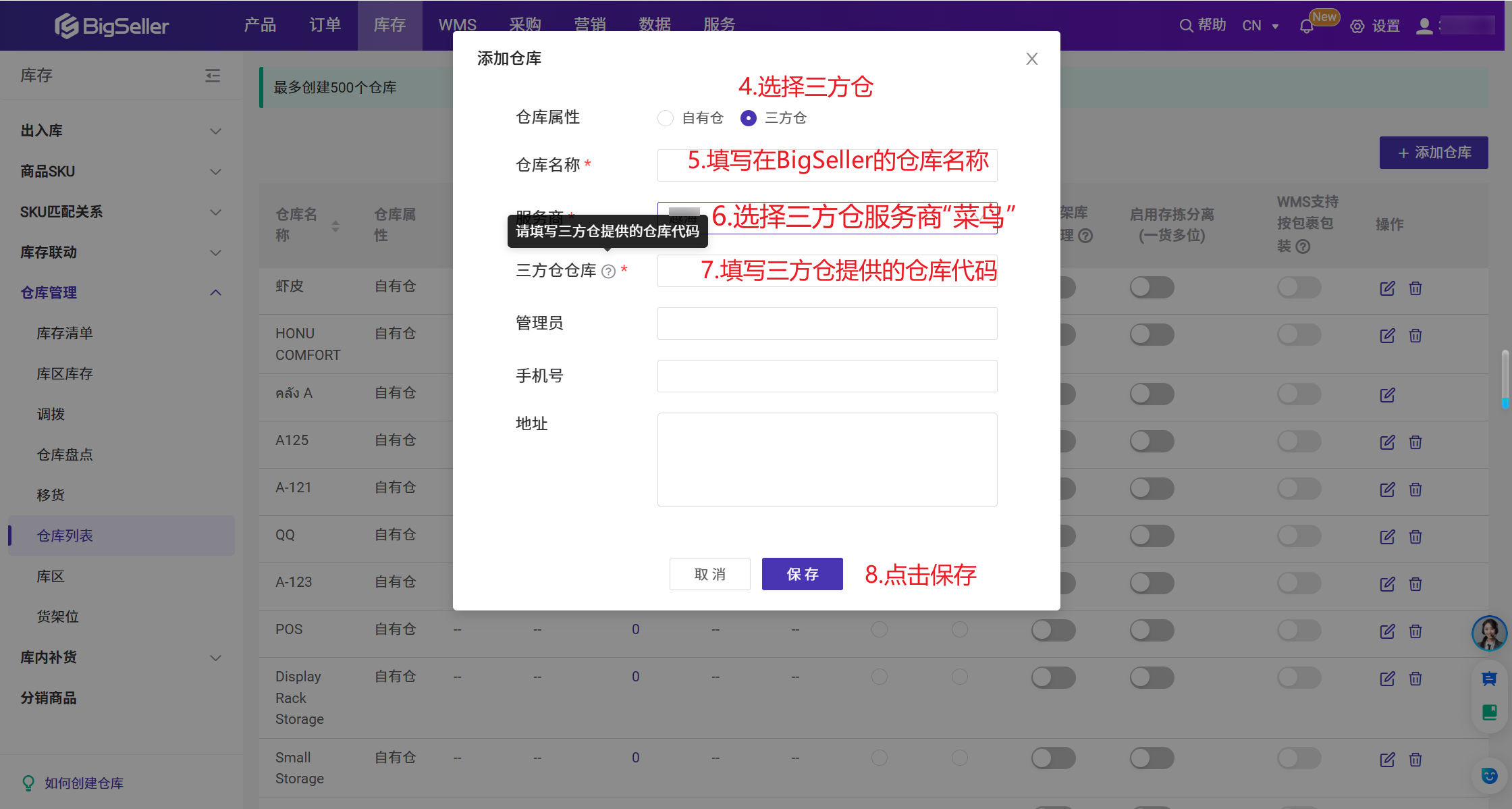Toggle WMS packaging switch for QQ
This screenshot has width=1512, height=809.
point(1299,536)
